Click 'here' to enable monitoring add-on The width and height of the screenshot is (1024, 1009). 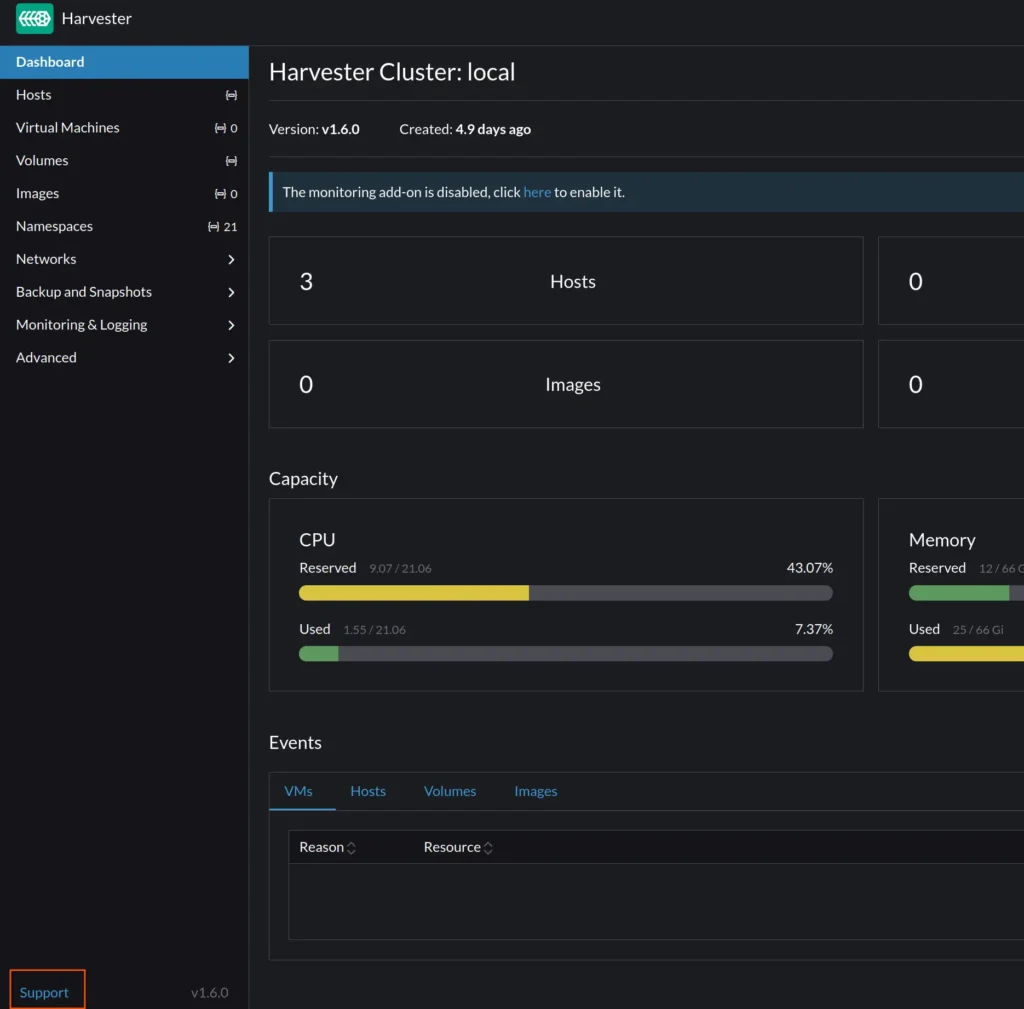[537, 192]
